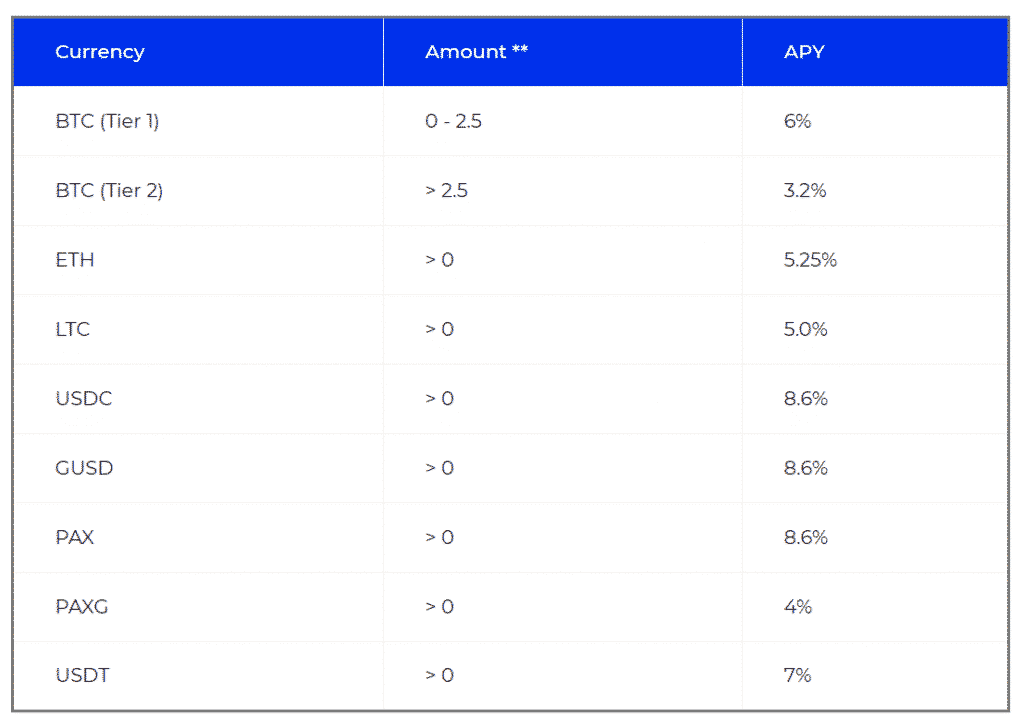The image size is (1024, 717).
Task: Click the > 2.5 amount cell
Action: tap(447, 191)
